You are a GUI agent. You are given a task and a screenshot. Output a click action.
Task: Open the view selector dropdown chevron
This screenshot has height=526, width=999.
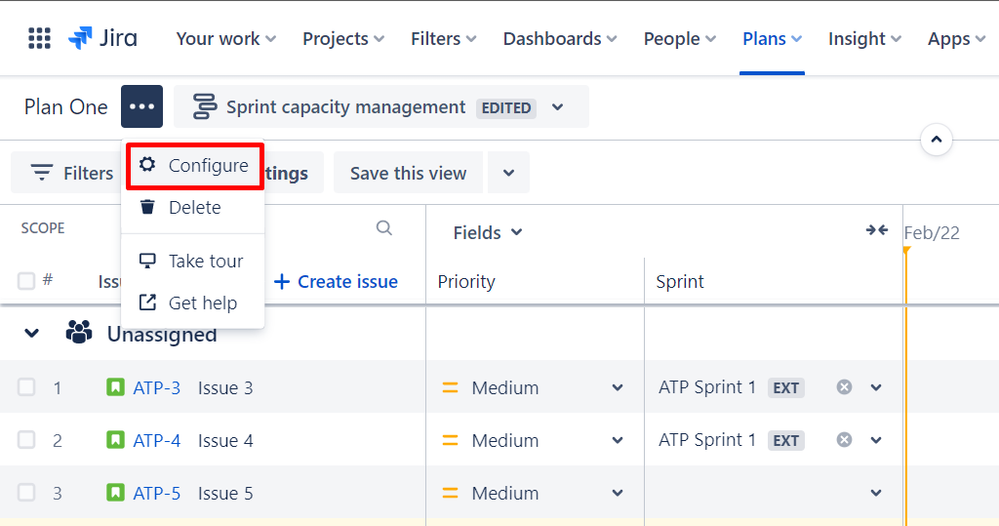point(557,107)
